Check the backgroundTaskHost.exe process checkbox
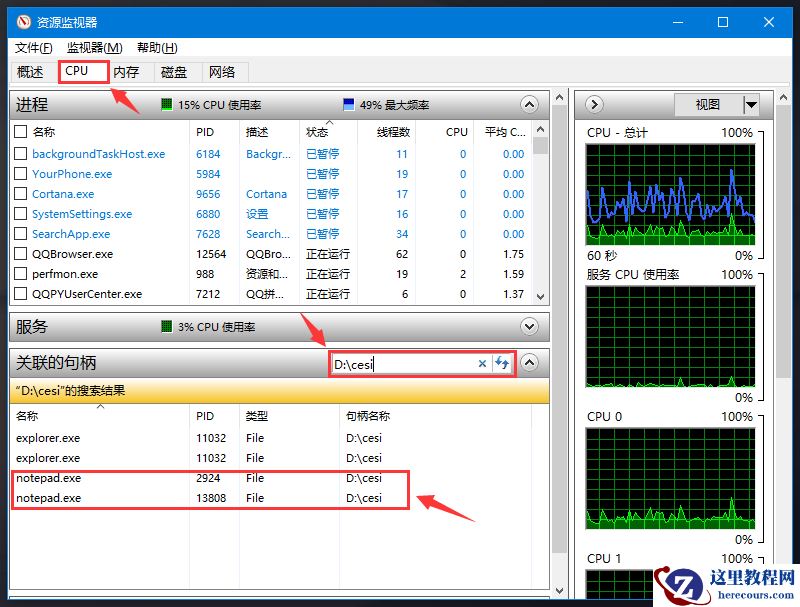The width and height of the screenshot is (800, 607). [22, 153]
